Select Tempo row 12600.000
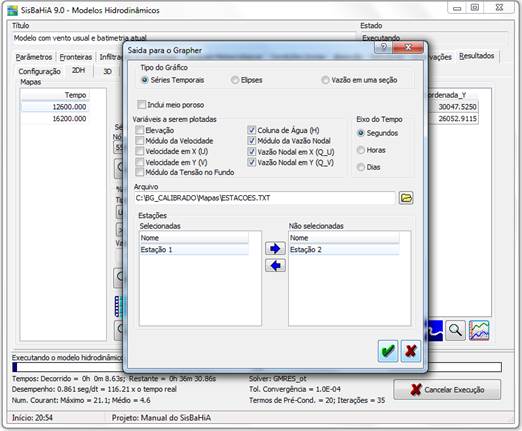The image size is (522, 431). coord(55,107)
